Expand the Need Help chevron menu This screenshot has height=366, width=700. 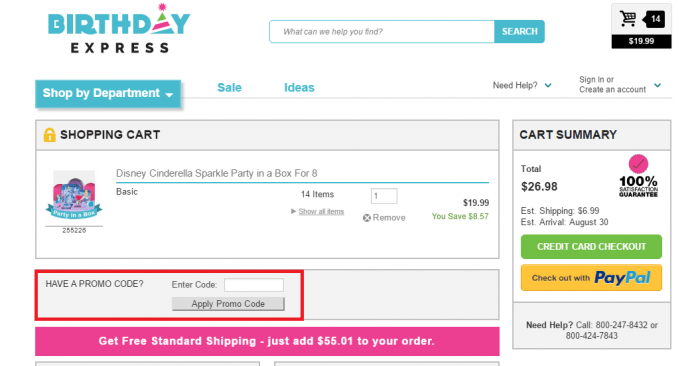pyautogui.click(x=548, y=85)
